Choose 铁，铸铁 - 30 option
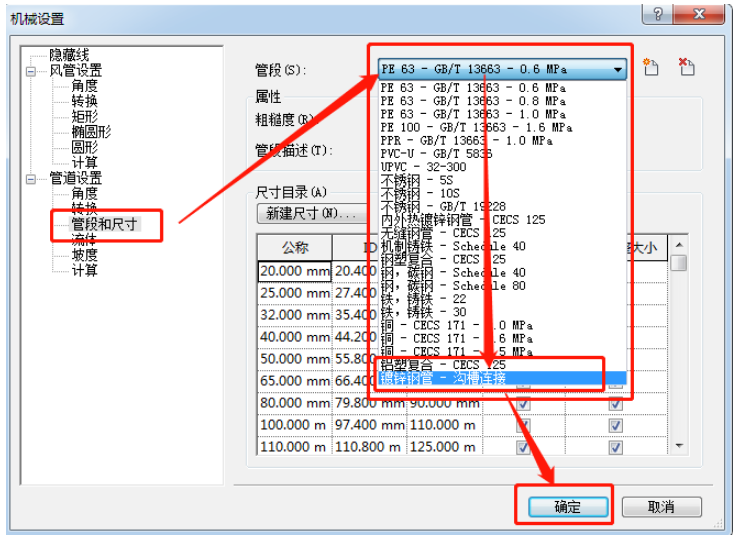 tap(503, 312)
